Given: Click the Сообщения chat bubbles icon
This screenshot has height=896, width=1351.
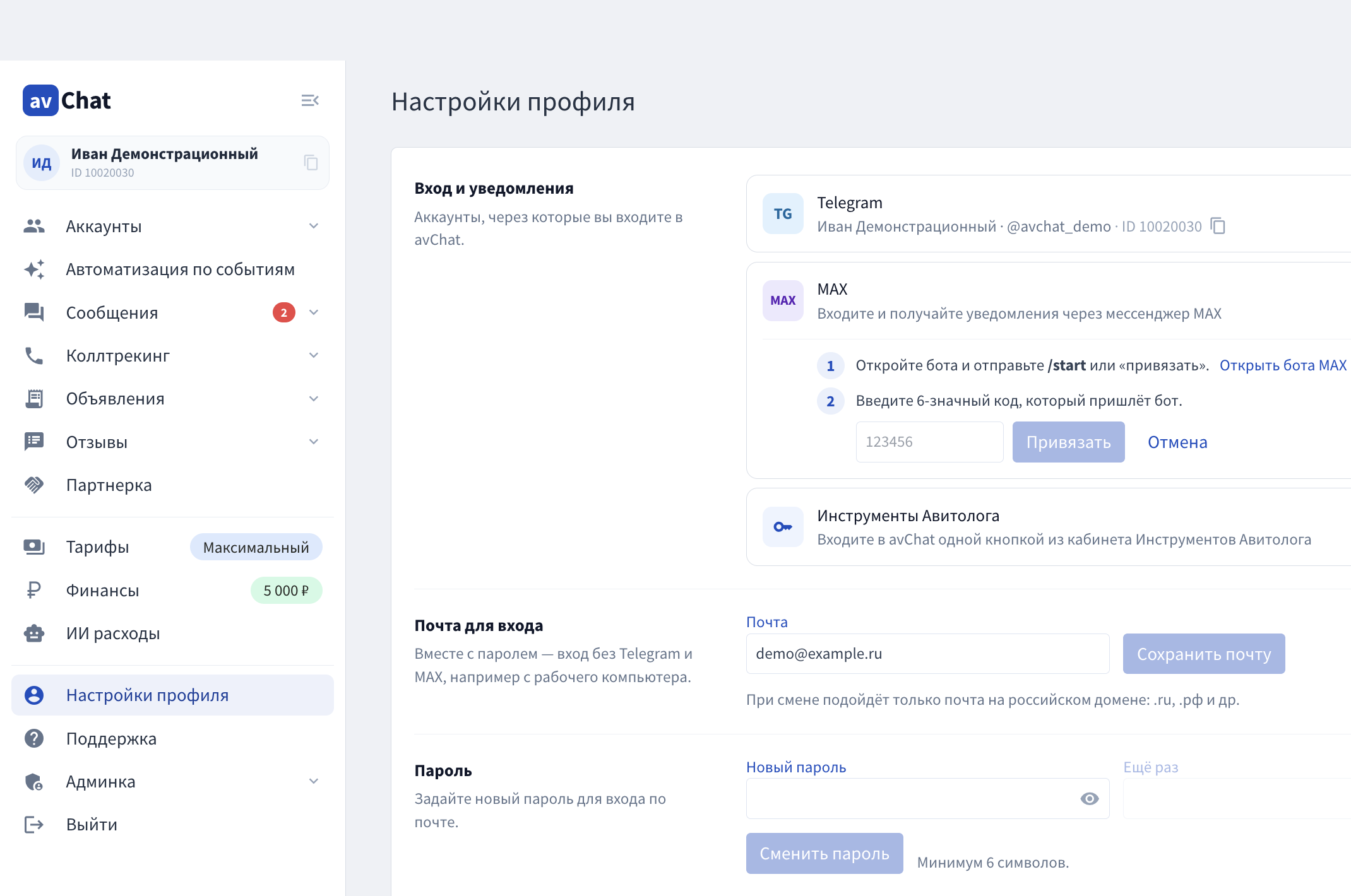Looking at the screenshot, I should pos(34,312).
